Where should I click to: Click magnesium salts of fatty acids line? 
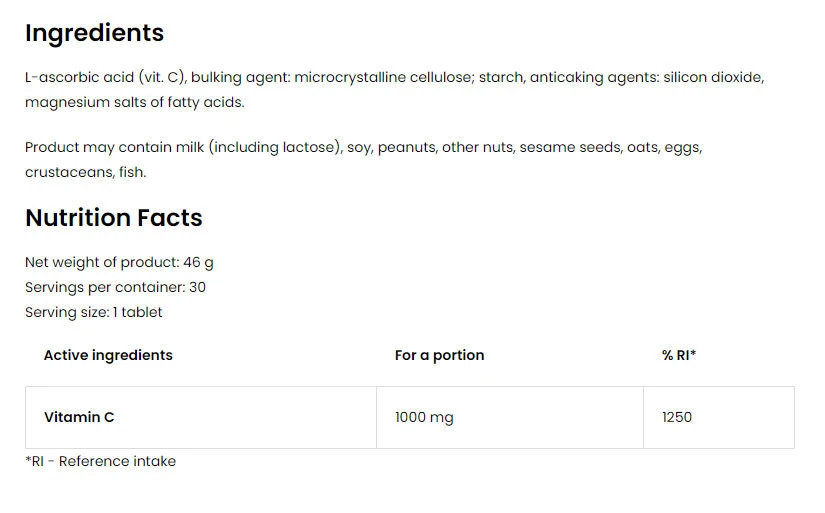click(x=134, y=102)
